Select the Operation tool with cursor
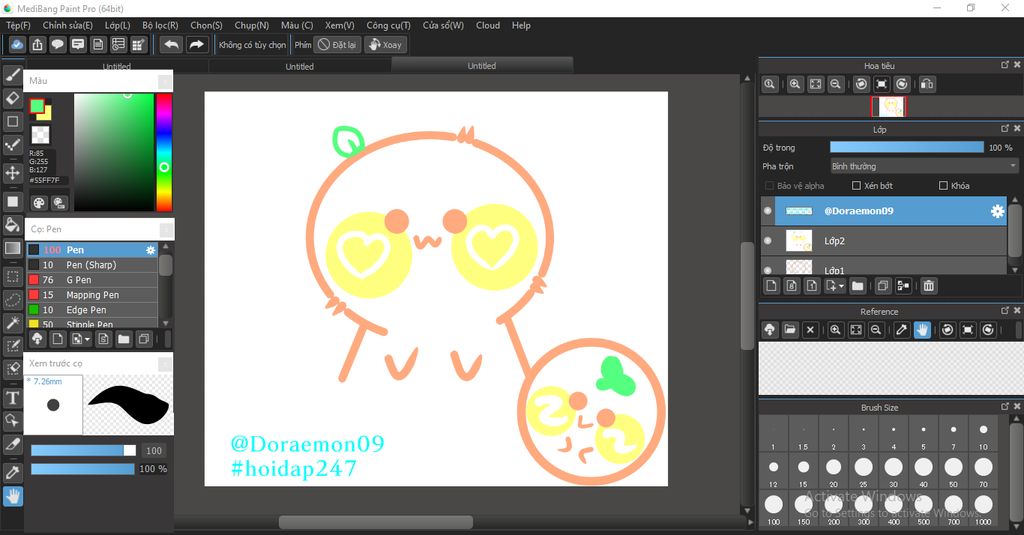The height and width of the screenshot is (535, 1024). point(12,420)
